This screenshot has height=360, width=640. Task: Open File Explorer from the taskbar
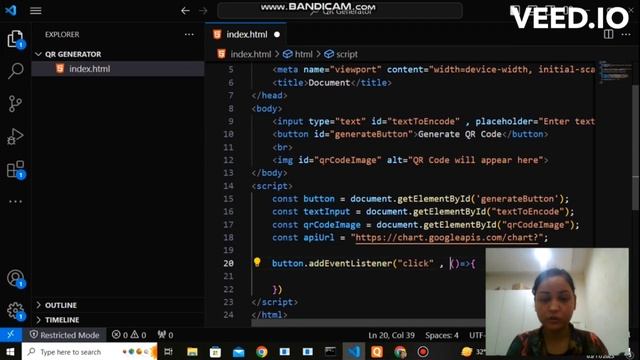192,351
